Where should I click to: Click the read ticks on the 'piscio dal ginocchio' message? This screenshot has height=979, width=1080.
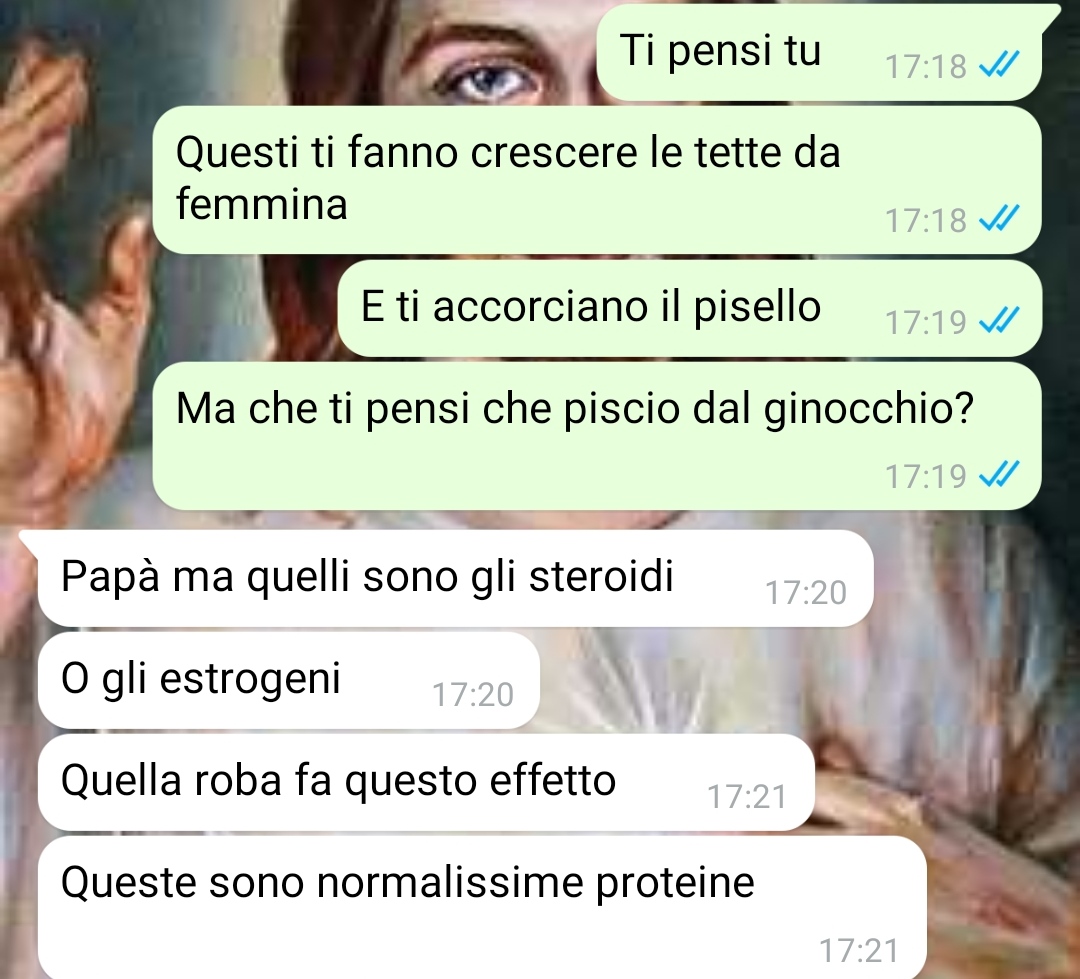coord(999,475)
